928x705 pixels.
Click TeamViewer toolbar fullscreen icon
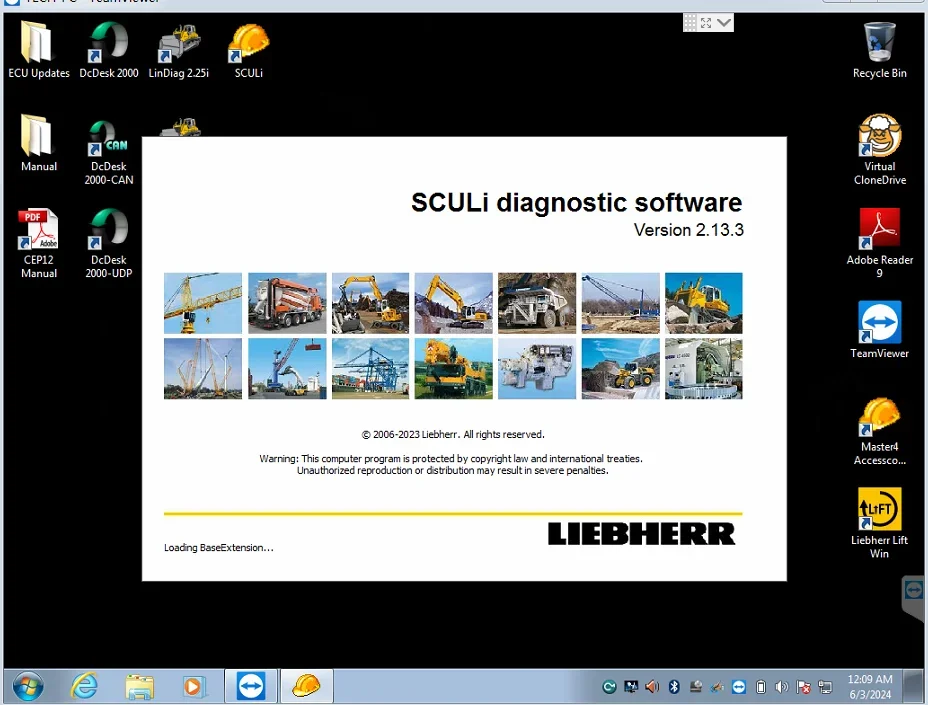(x=705, y=22)
